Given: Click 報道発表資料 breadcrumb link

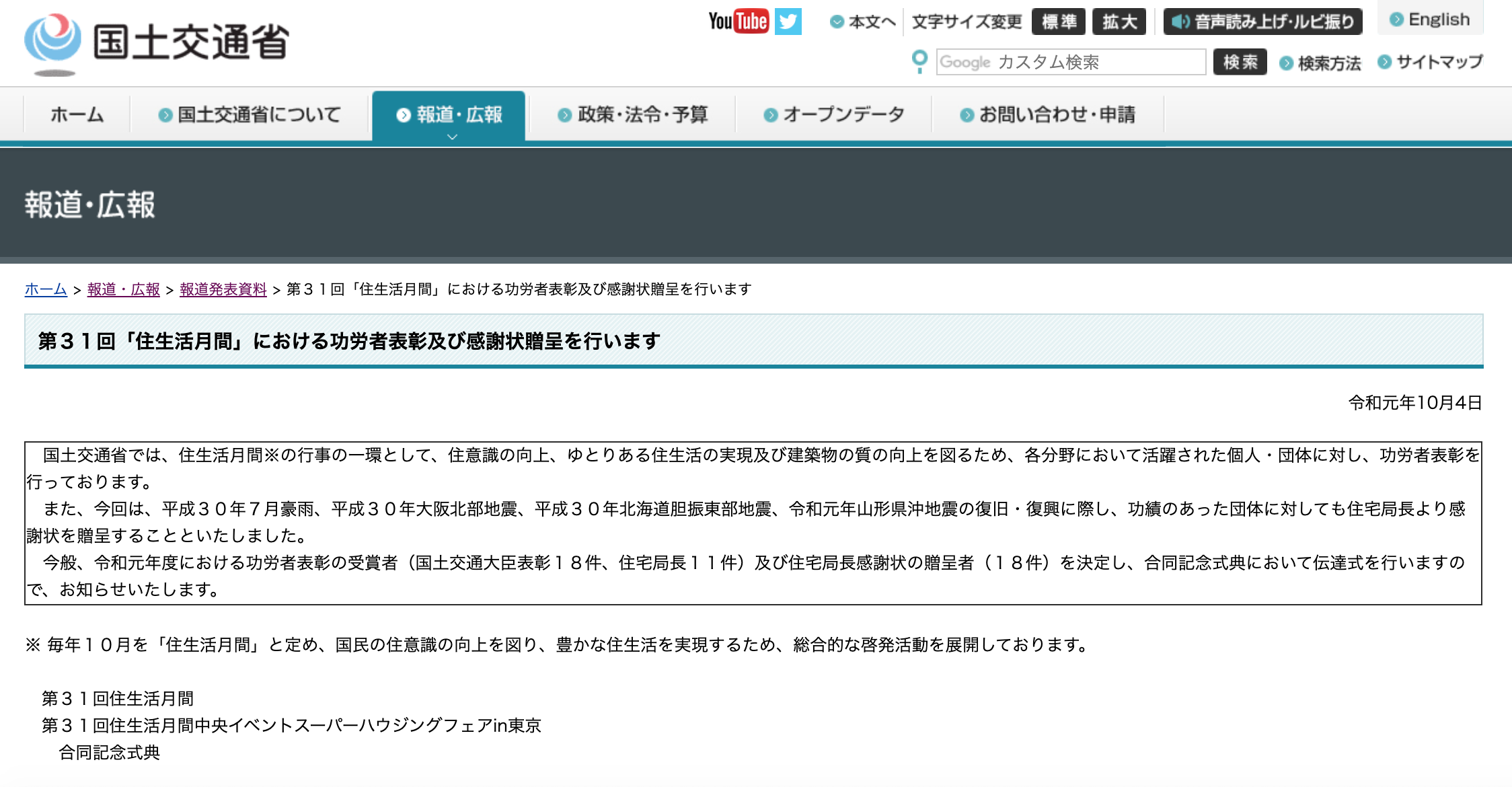Looking at the screenshot, I should pos(223,289).
